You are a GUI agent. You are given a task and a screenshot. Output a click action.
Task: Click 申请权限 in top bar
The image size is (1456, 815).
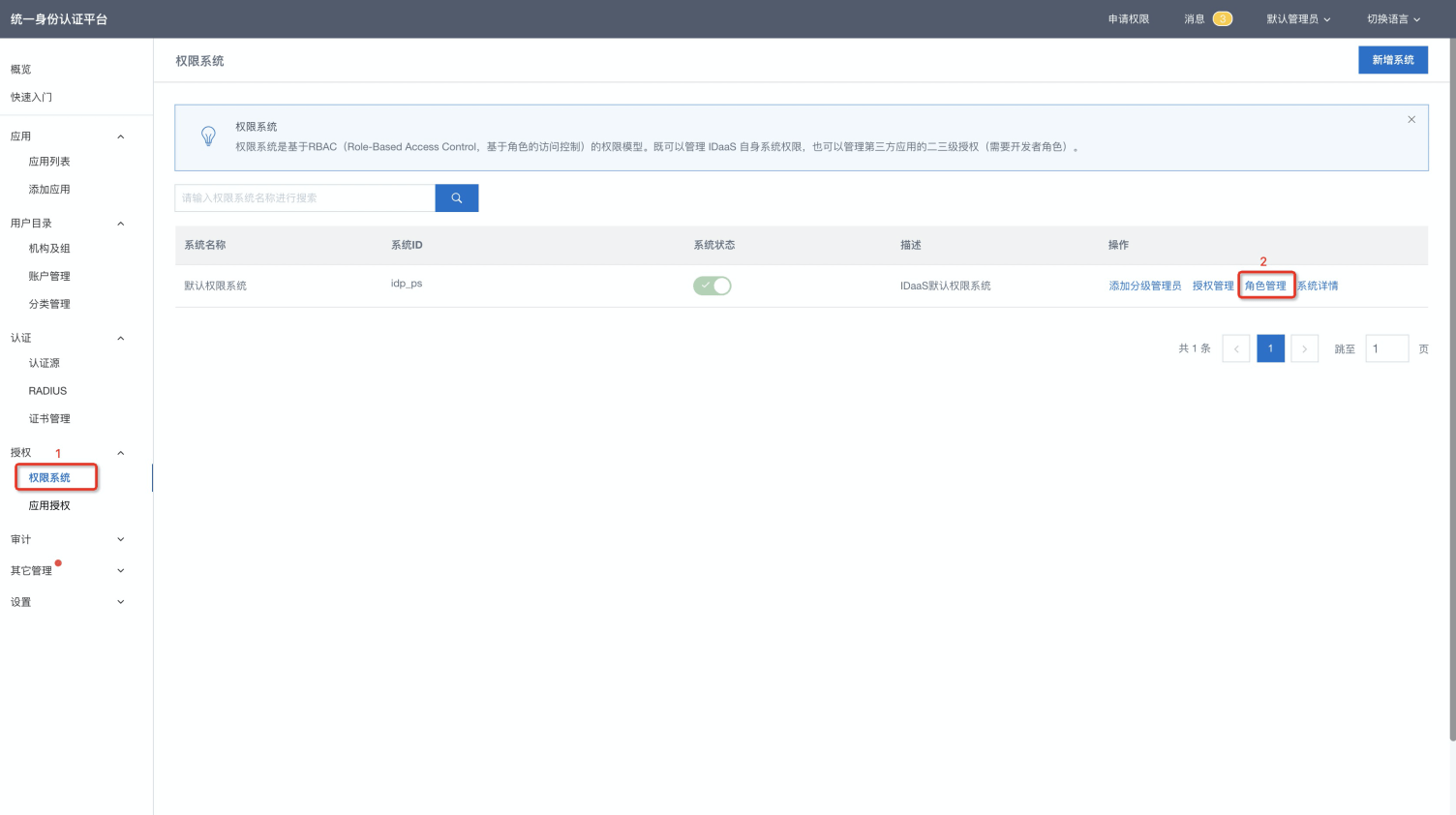(1129, 18)
